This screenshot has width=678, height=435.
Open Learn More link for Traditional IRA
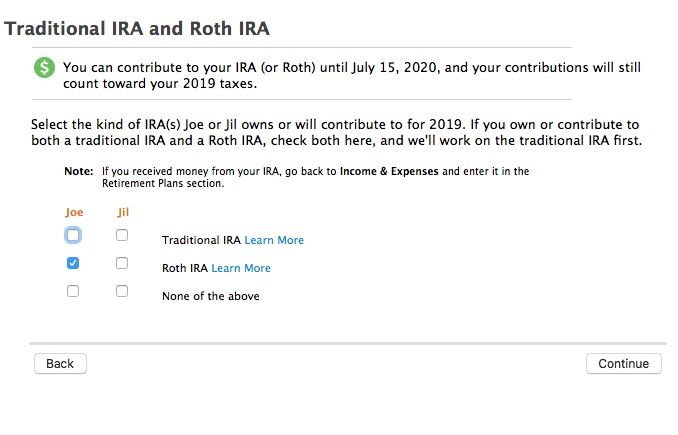274,240
